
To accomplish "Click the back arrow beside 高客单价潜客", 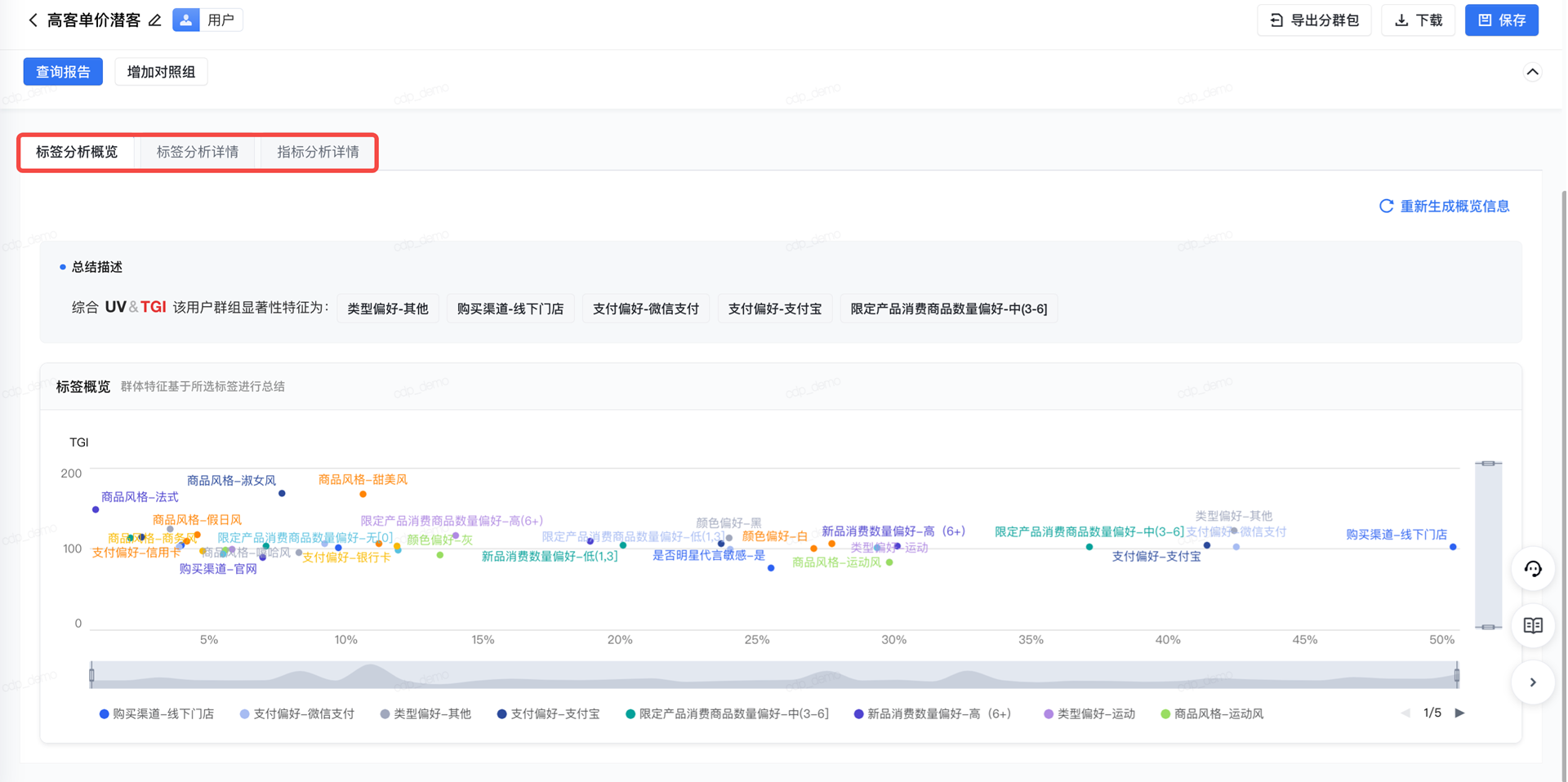I will tap(33, 20).
